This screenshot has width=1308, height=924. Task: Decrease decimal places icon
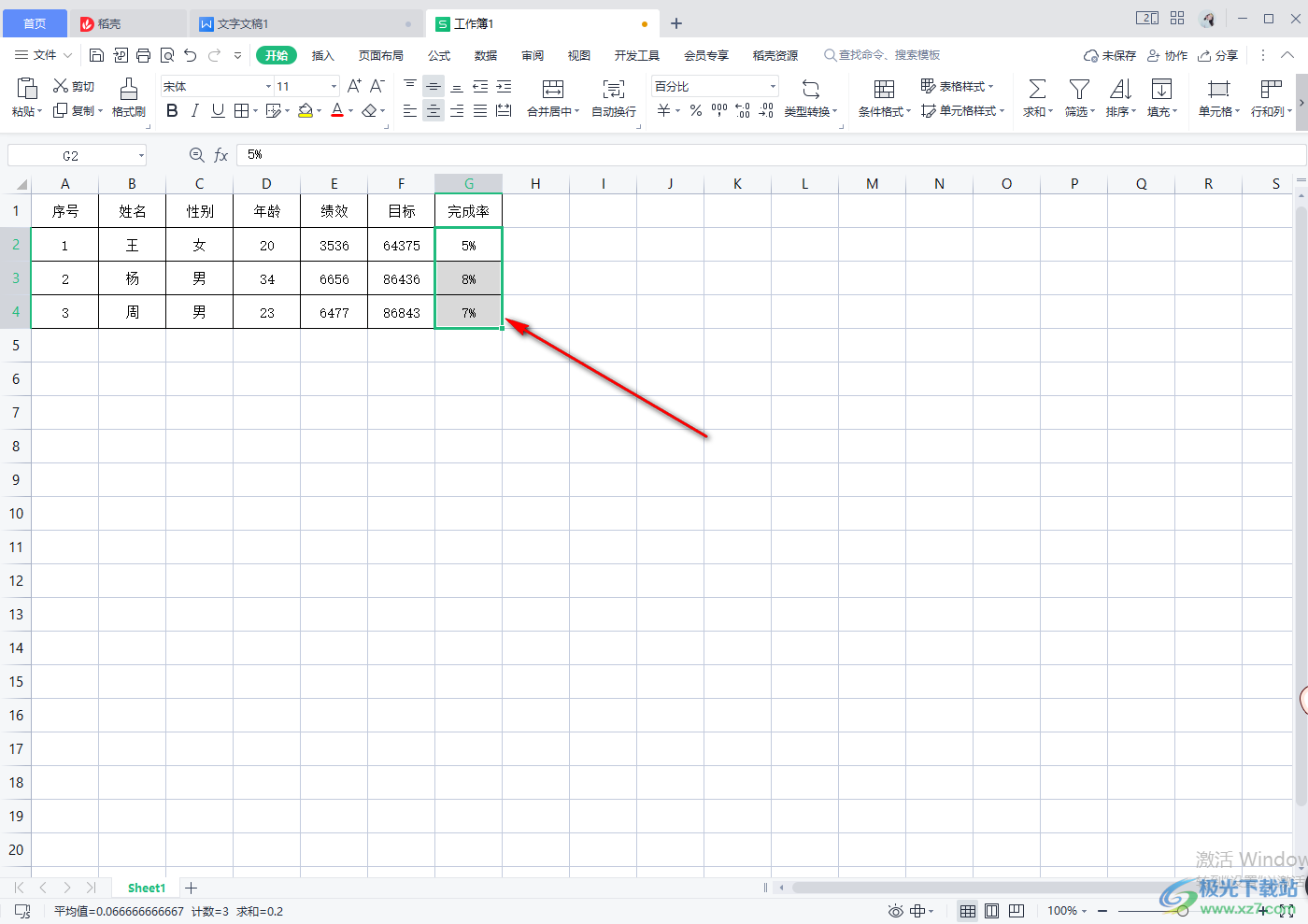click(x=766, y=111)
